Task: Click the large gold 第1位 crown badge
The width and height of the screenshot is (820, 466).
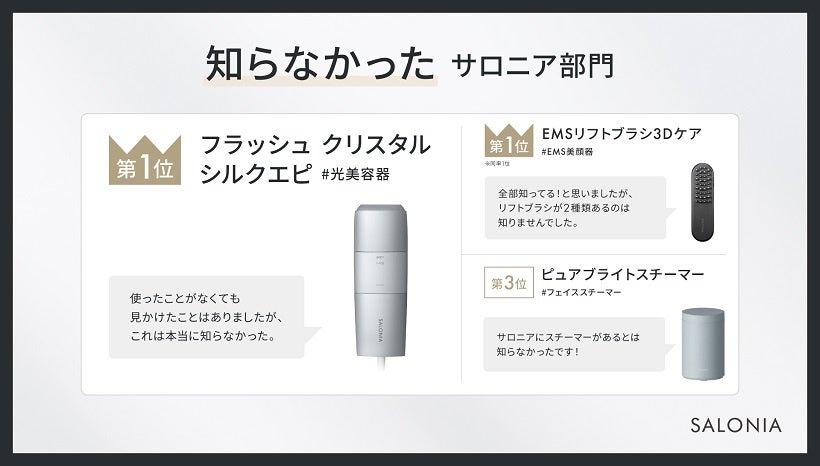Action: 145,160
